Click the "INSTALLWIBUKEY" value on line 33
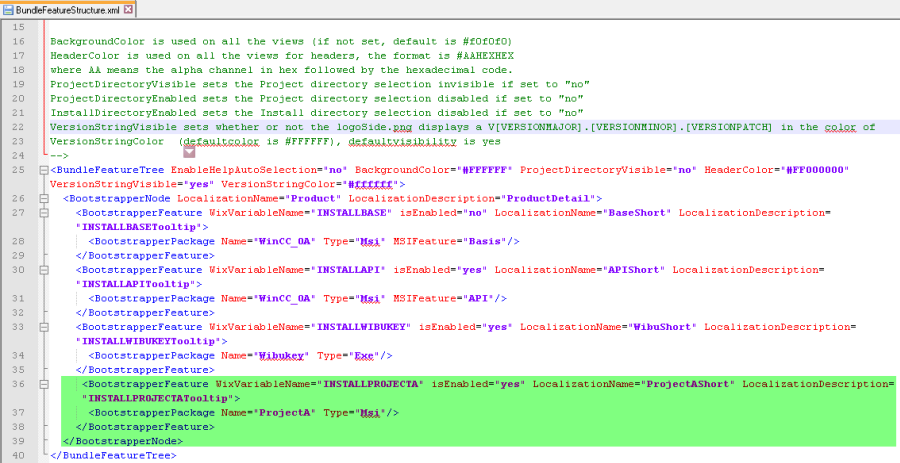 pyautogui.click(x=358, y=327)
